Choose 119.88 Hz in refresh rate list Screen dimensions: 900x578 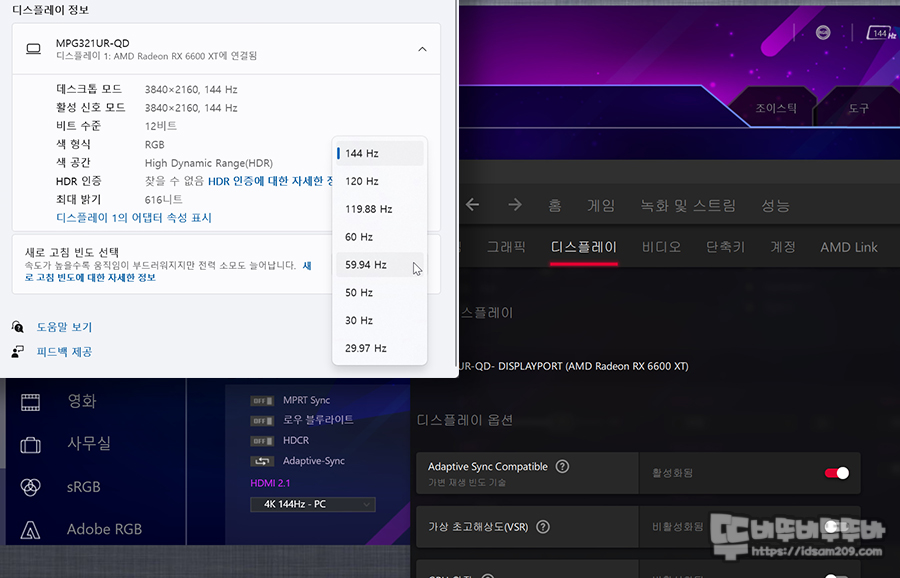(x=379, y=209)
